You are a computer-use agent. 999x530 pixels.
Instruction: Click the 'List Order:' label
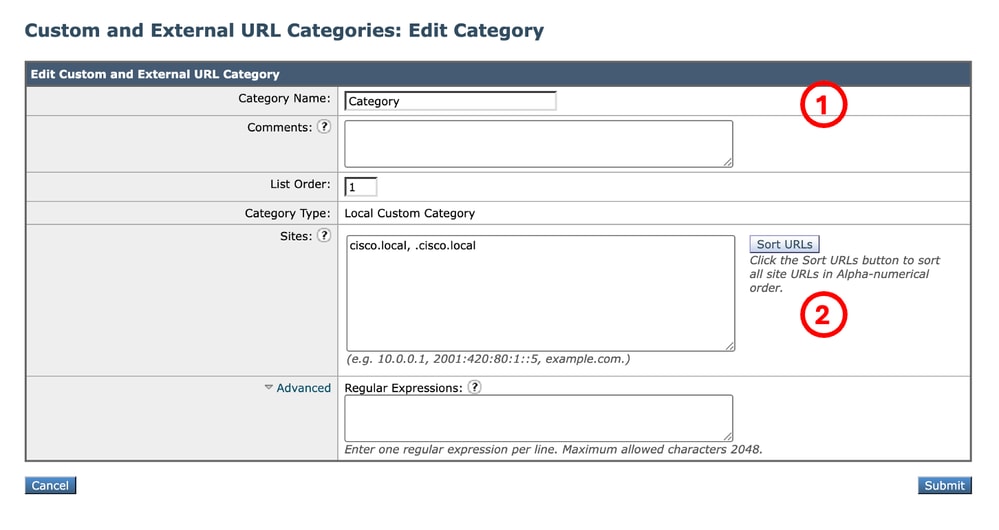300,184
